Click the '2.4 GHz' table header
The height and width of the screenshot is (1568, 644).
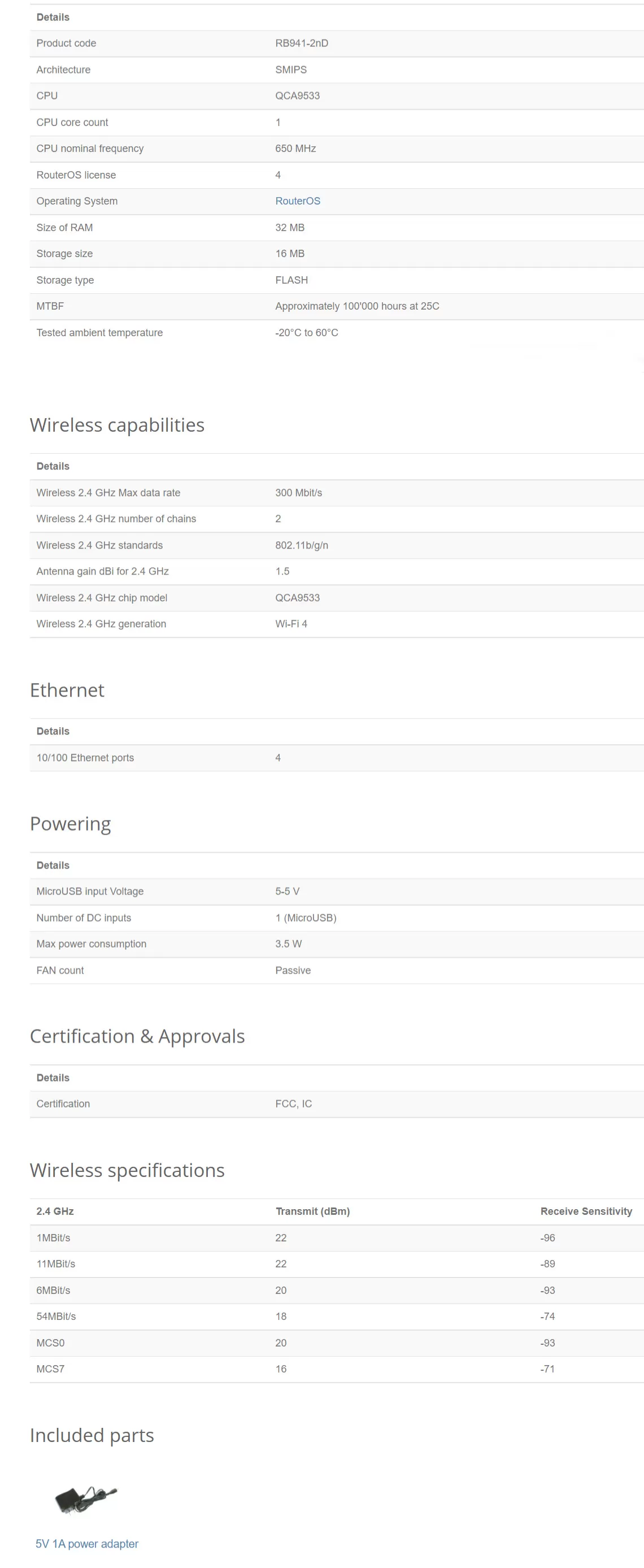tap(55, 1211)
